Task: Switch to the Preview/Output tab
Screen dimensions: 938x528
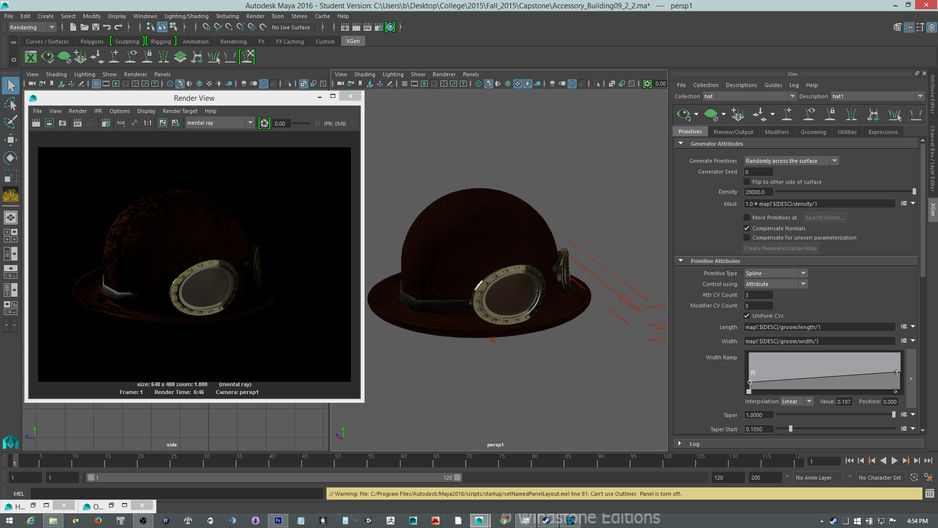Action: [x=733, y=132]
